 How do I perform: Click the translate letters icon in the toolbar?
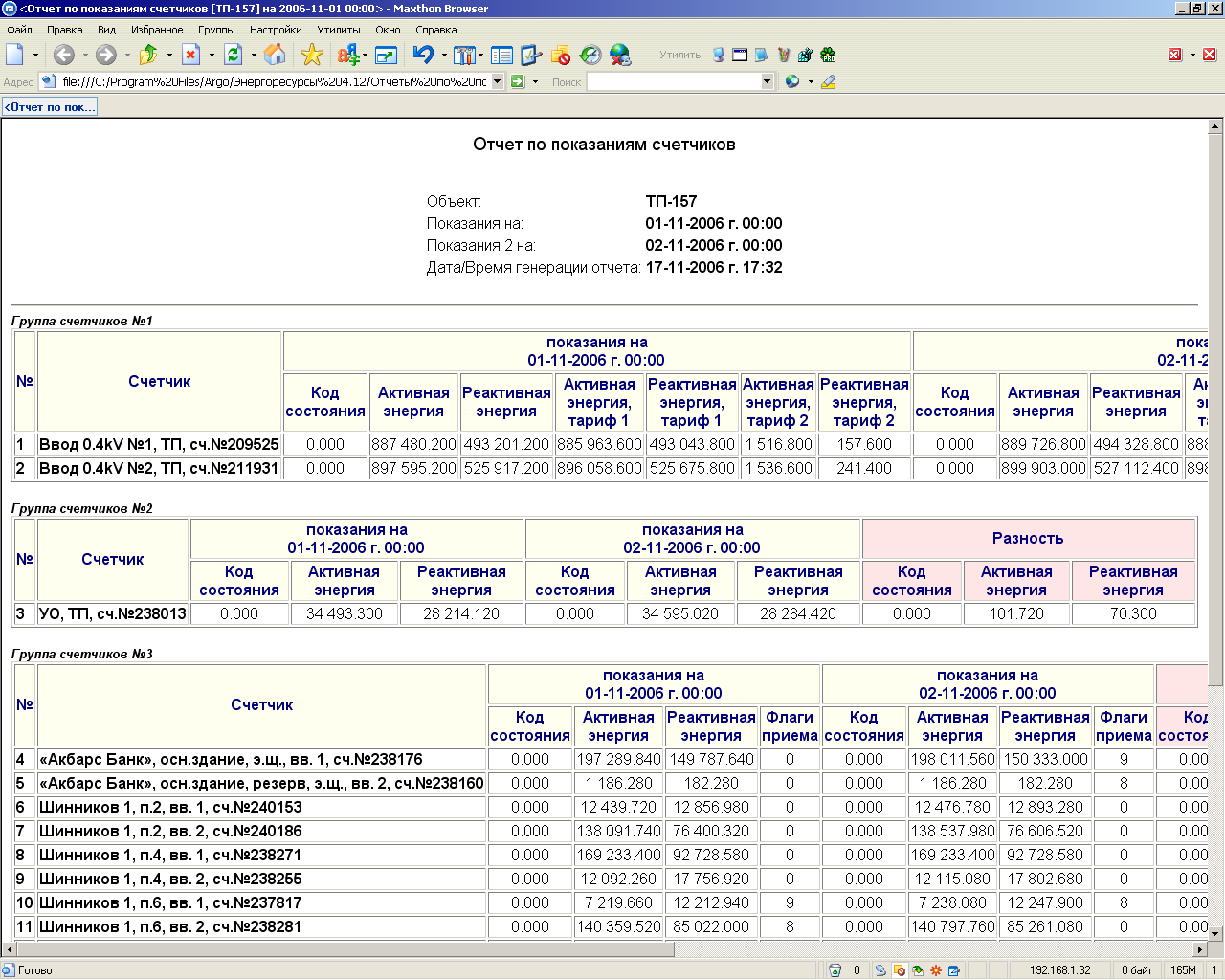(x=347, y=56)
